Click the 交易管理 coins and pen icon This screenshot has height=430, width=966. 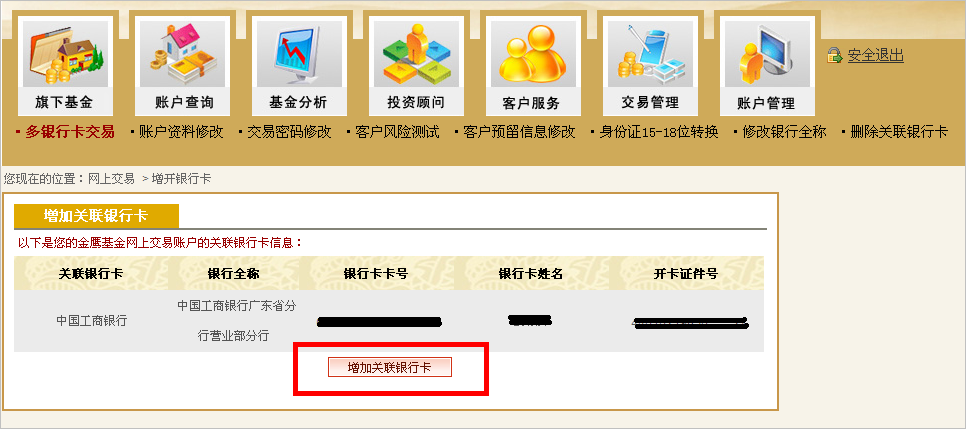point(651,54)
